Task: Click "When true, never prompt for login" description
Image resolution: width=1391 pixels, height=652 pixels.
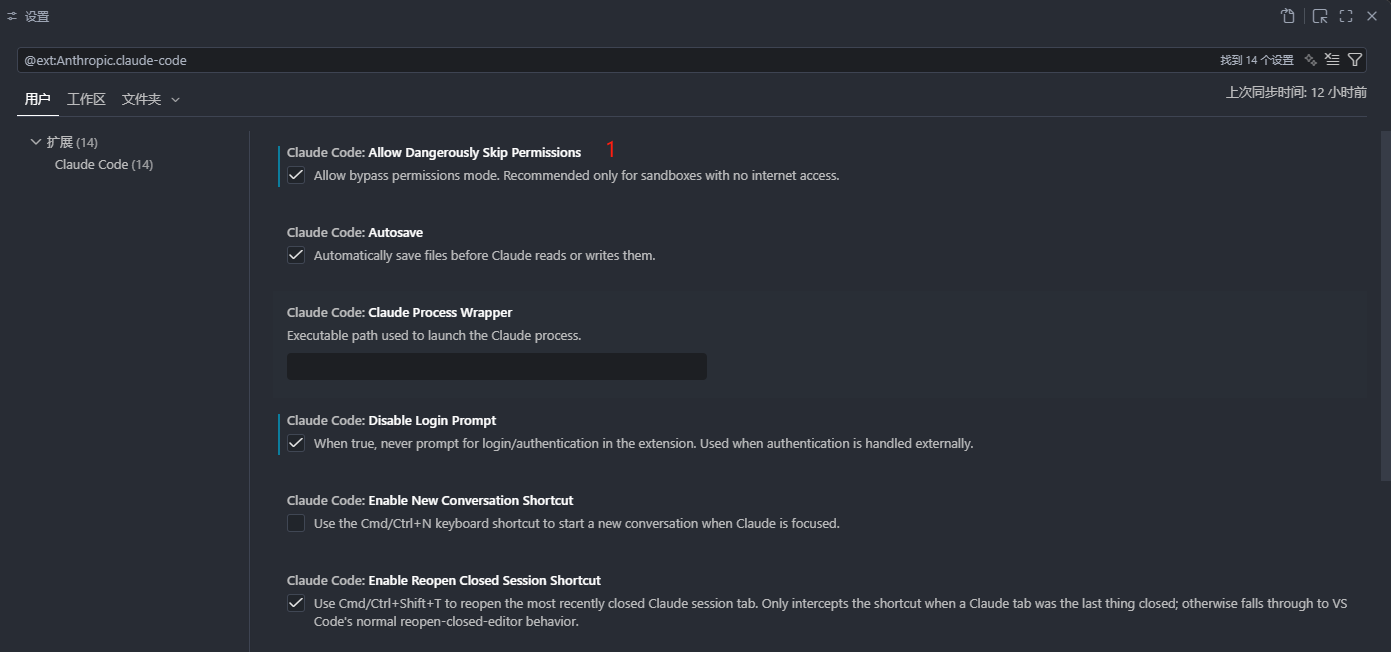Action: click(644, 443)
